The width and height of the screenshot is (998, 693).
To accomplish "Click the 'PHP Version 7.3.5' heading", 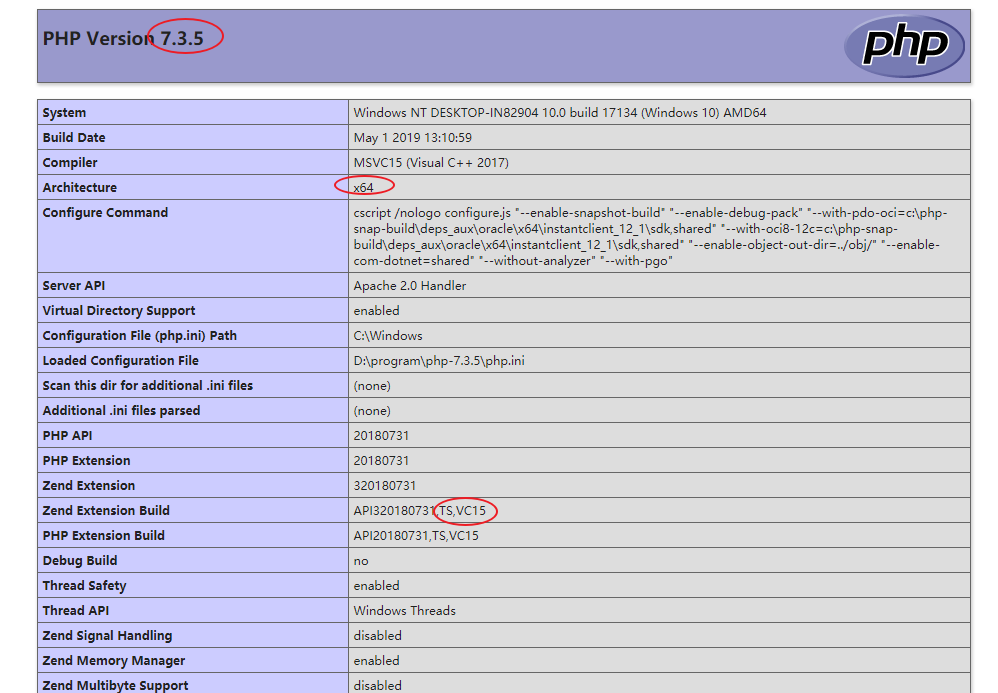I will coord(123,39).
